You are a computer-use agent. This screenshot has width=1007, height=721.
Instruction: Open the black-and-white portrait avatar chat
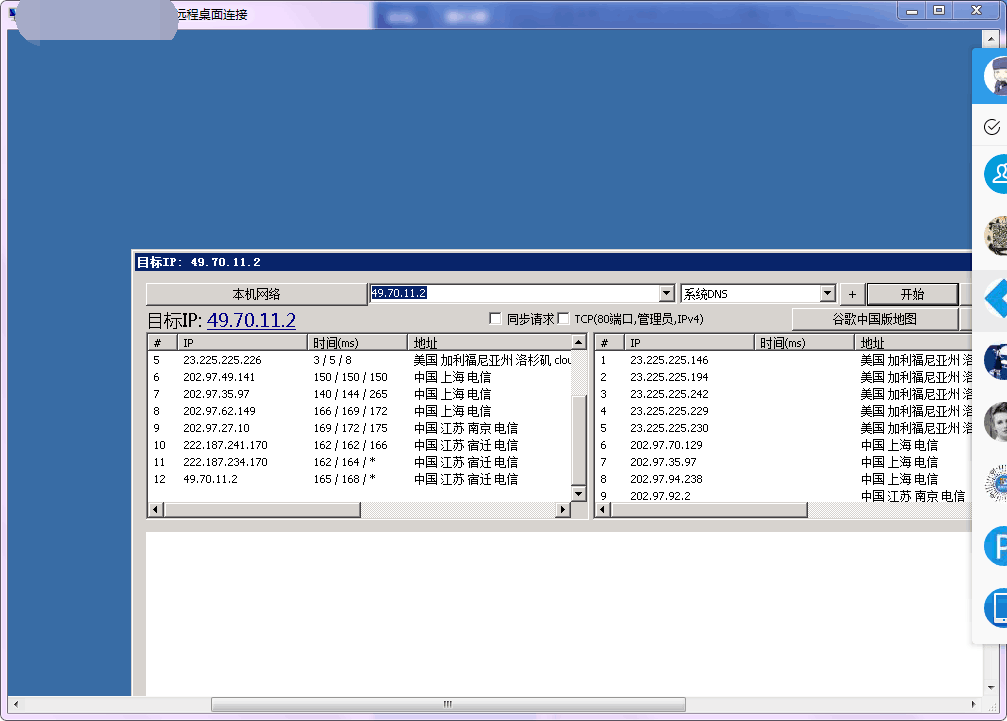996,422
